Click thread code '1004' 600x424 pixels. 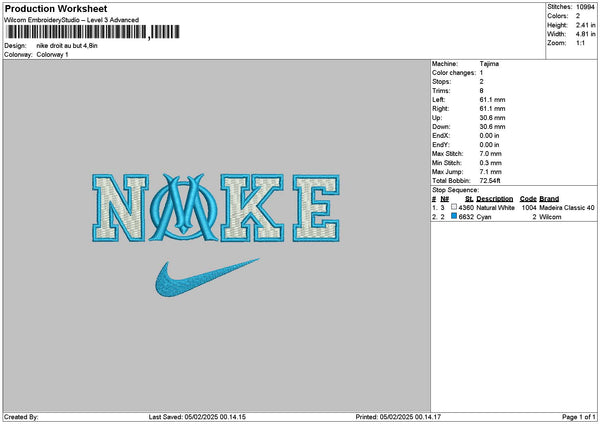[529, 207]
